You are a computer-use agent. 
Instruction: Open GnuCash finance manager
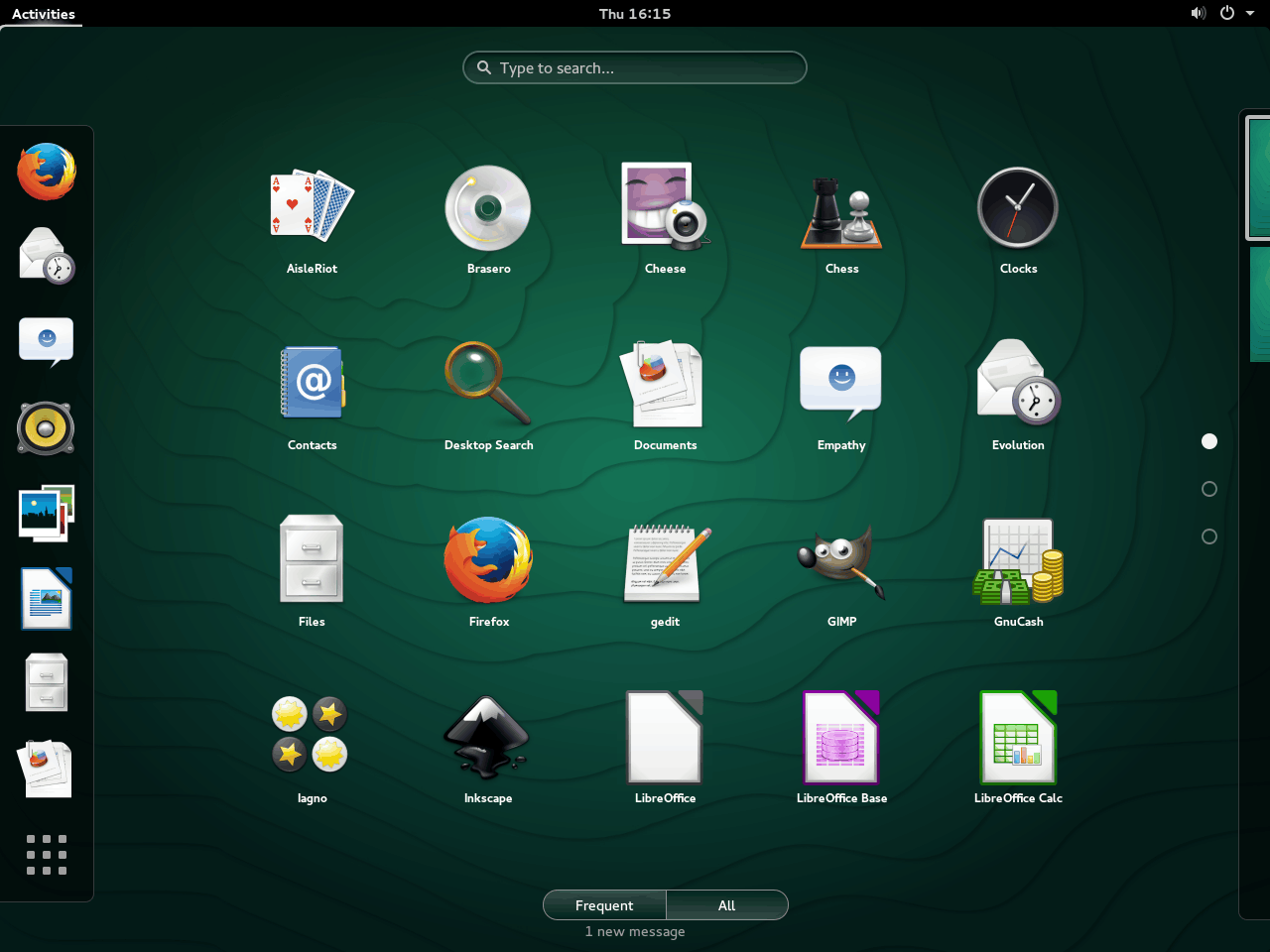click(x=1018, y=560)
